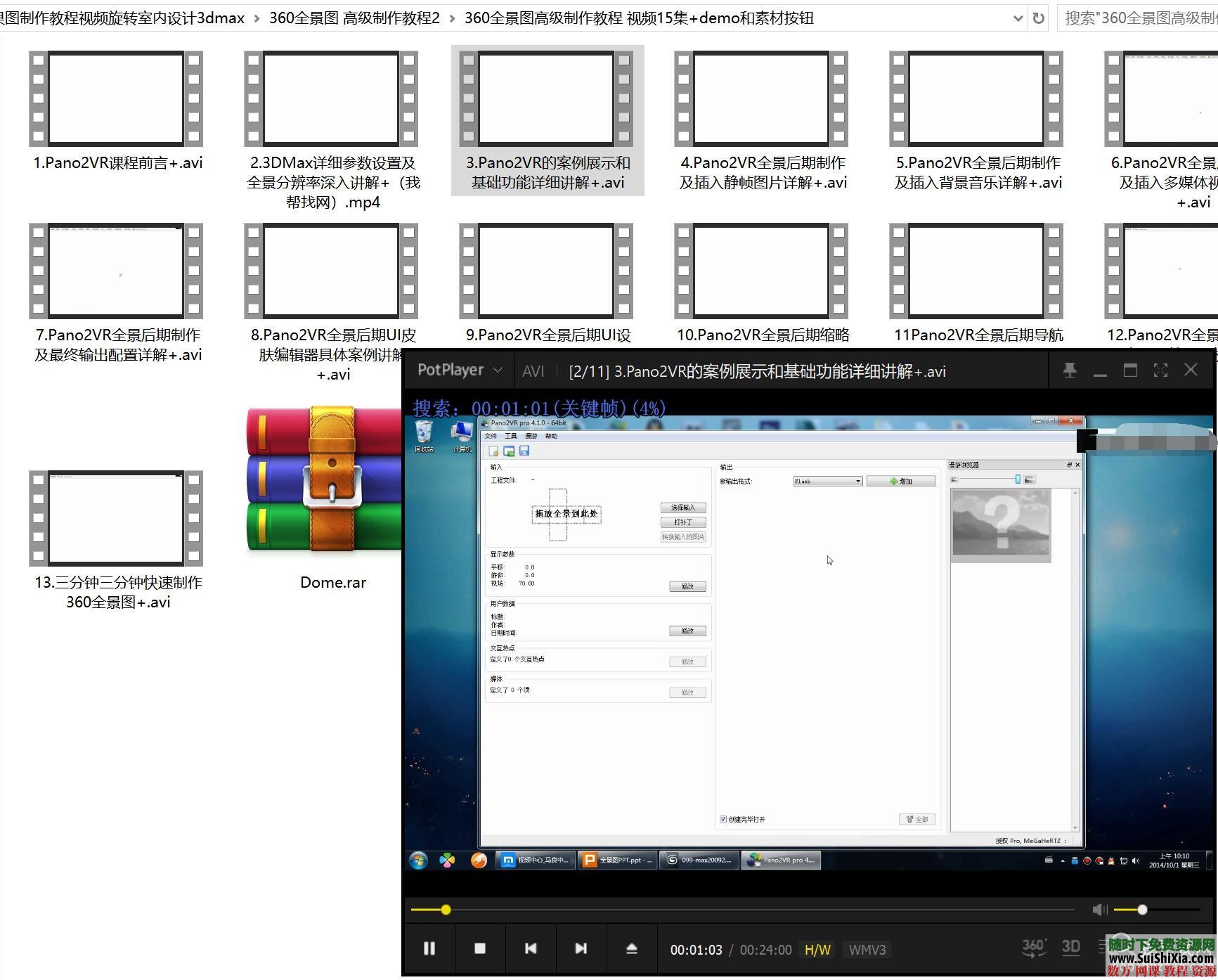Screen dimensions: 1218x980
Task: Pin the PotPlayer window on top
Action: tap(1070, 370)
